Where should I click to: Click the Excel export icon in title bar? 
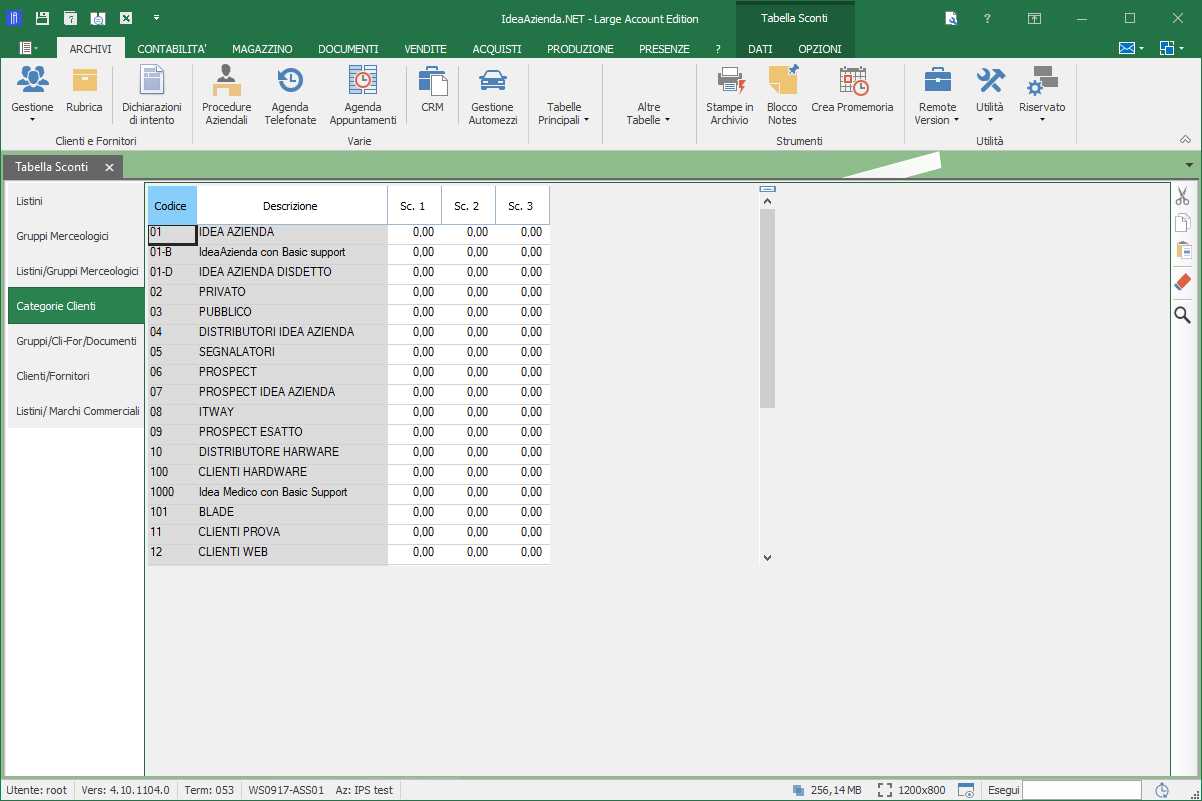(126, 18)
